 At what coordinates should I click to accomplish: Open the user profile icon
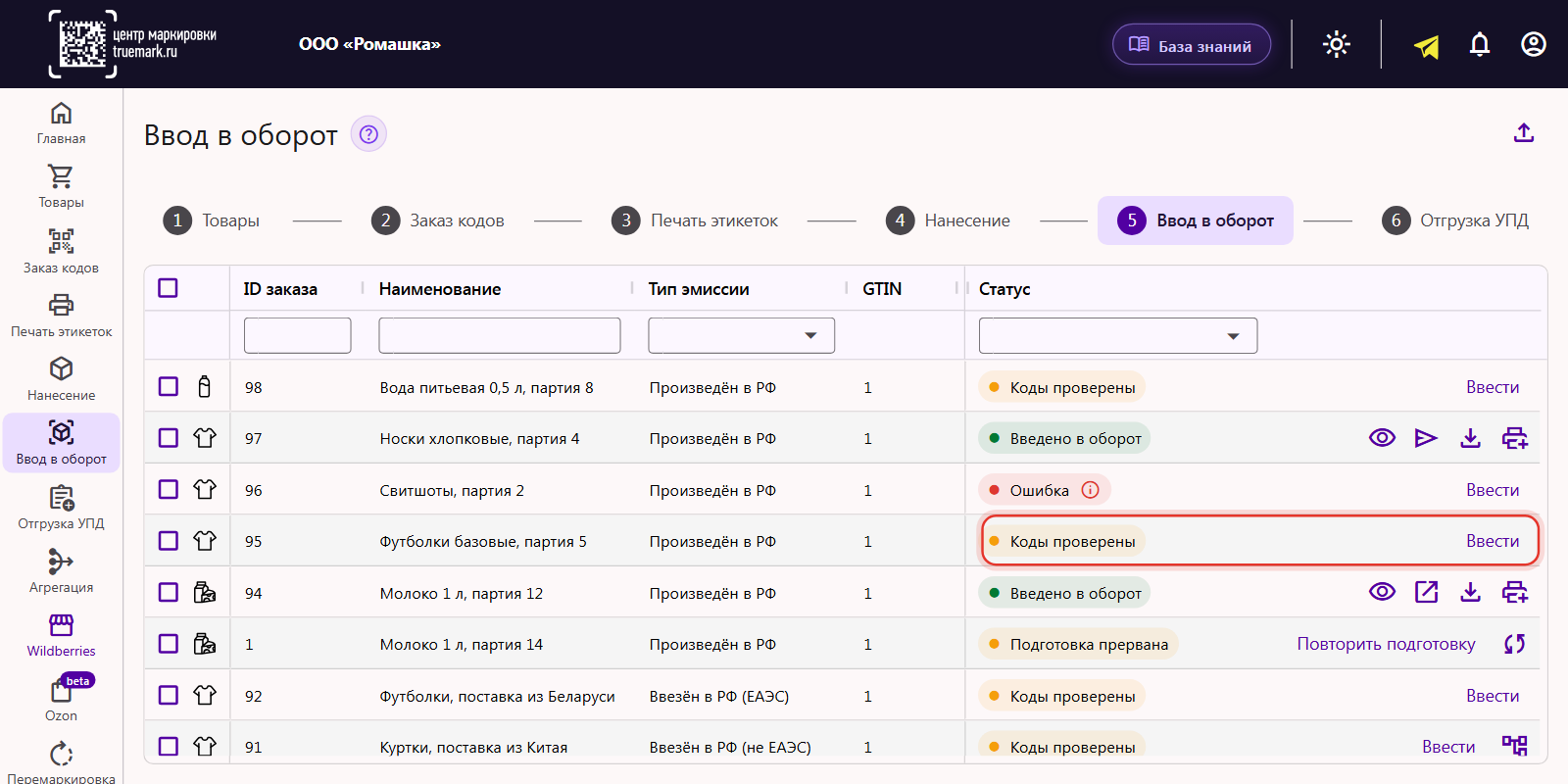click(x=1534, y=44)
